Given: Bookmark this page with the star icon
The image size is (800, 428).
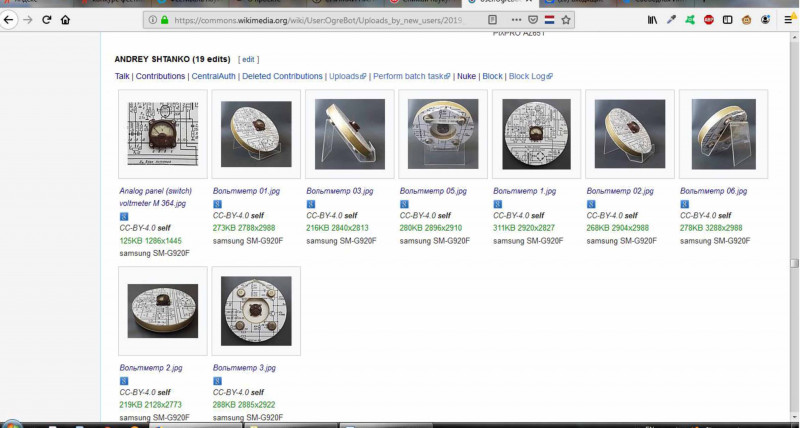Looking at the screenshot, I should pos(564,20).
